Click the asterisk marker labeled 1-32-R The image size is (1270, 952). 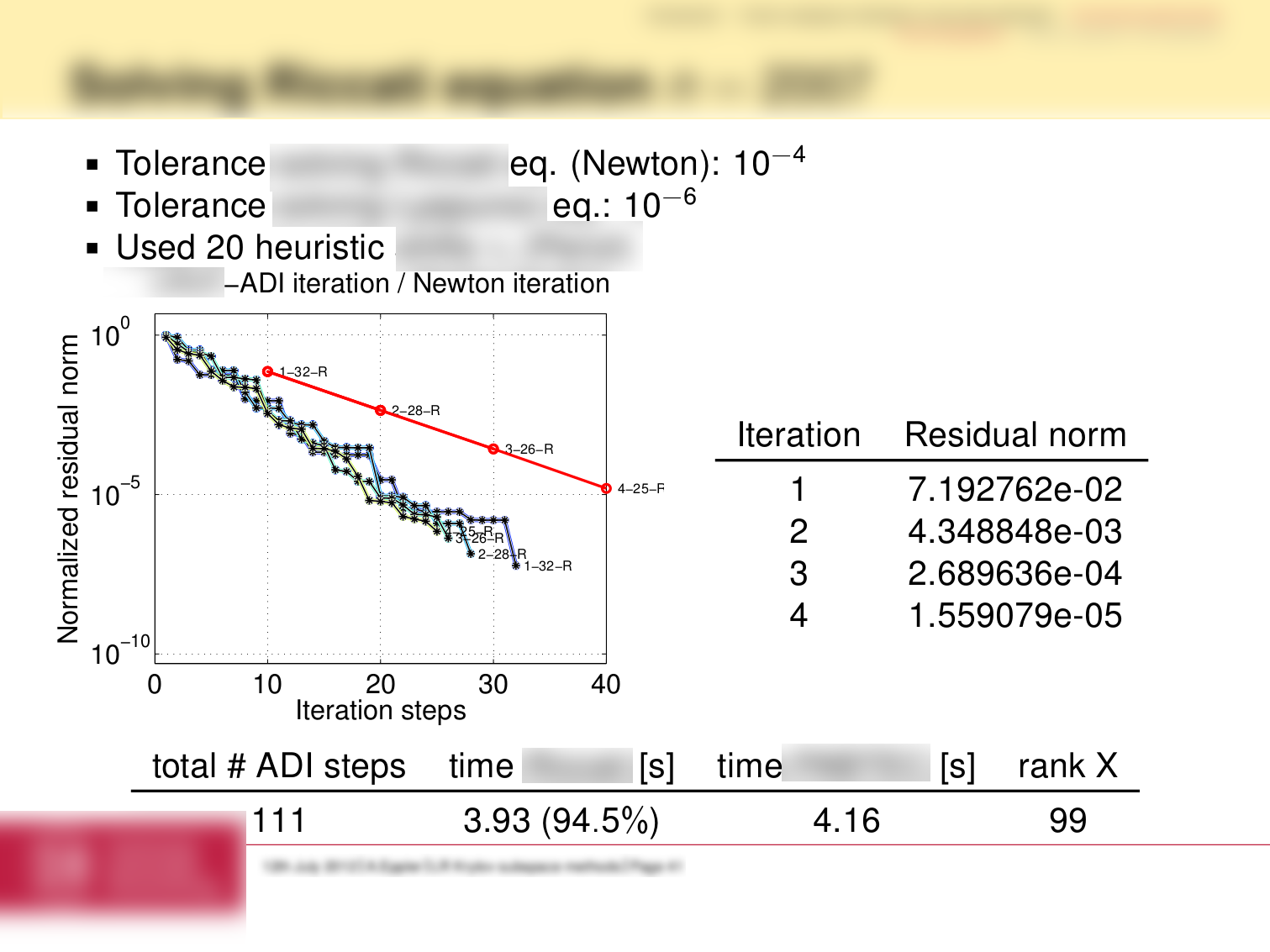click(x=514, y=565)
